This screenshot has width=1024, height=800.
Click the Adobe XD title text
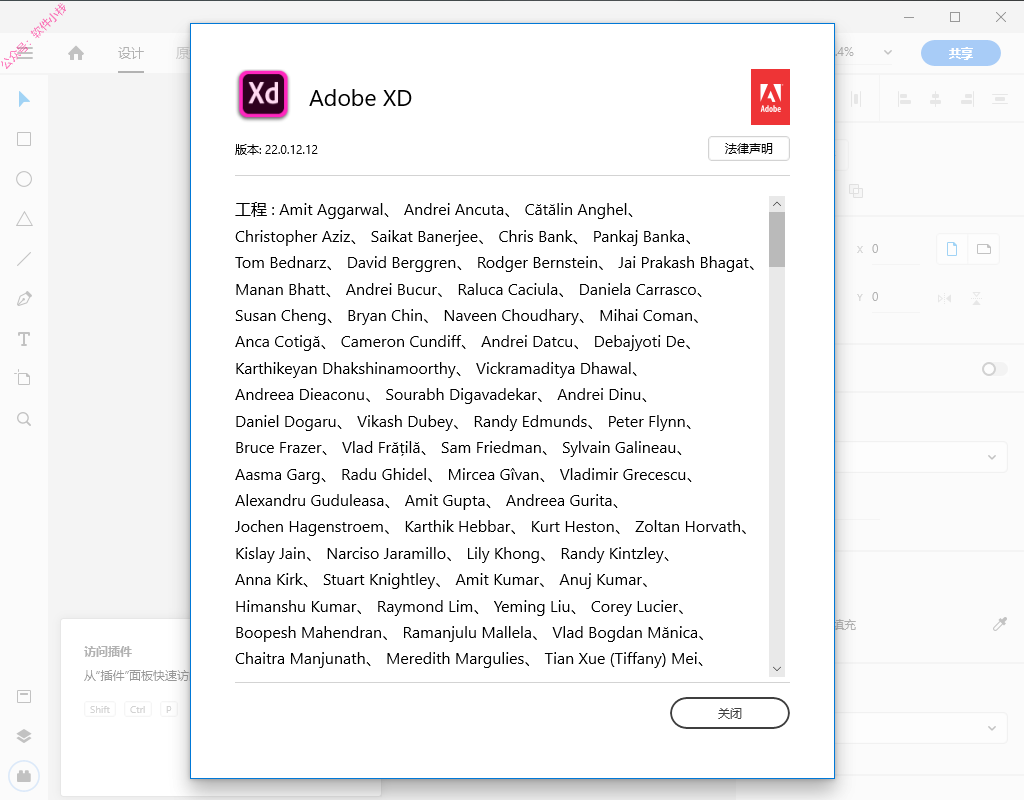pos(360,98)
